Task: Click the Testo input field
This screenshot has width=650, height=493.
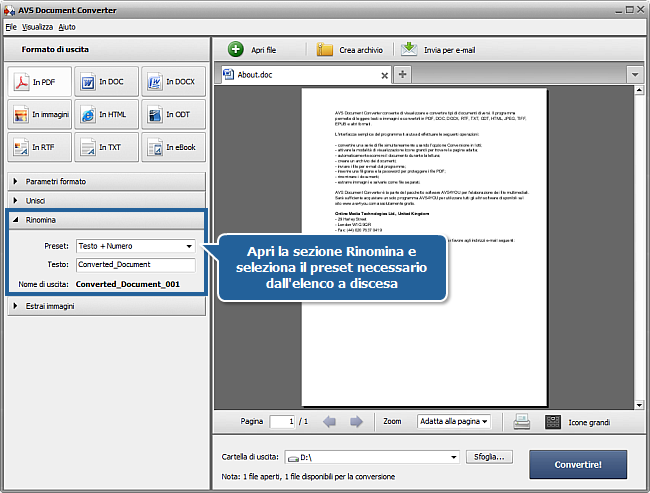Action: [136, 265]
